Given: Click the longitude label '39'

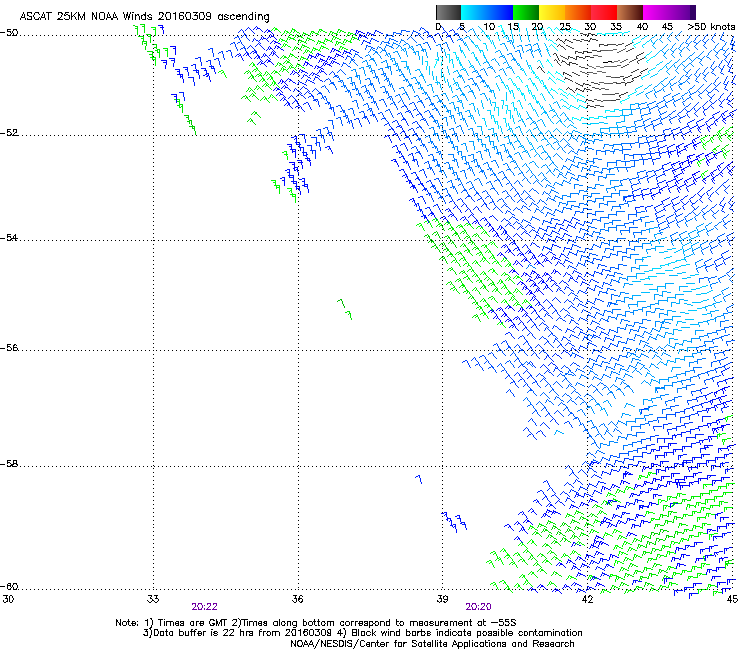Looking at the screenshot, I should pos(442,599).
